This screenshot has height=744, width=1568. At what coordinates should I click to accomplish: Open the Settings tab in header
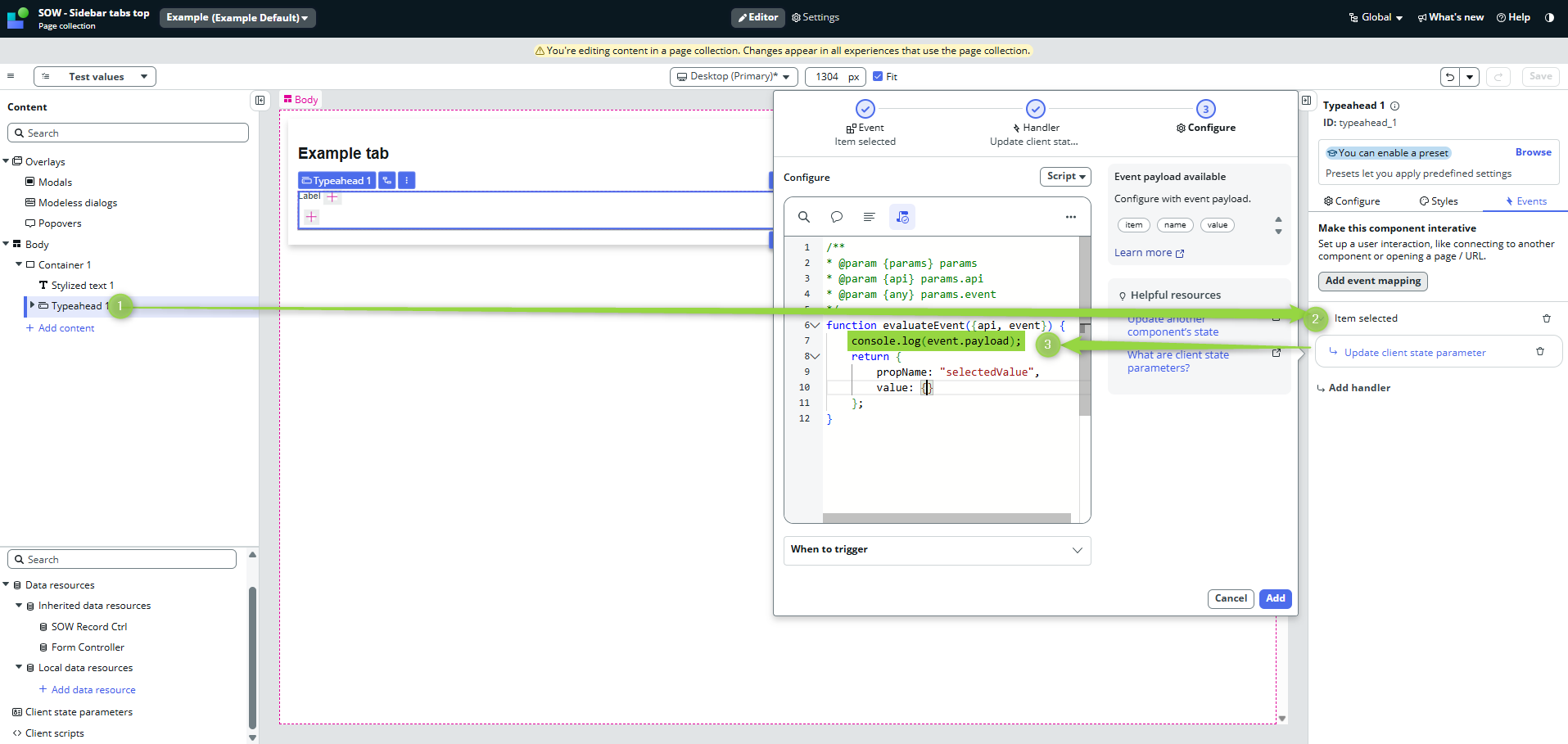coord(815,17)
